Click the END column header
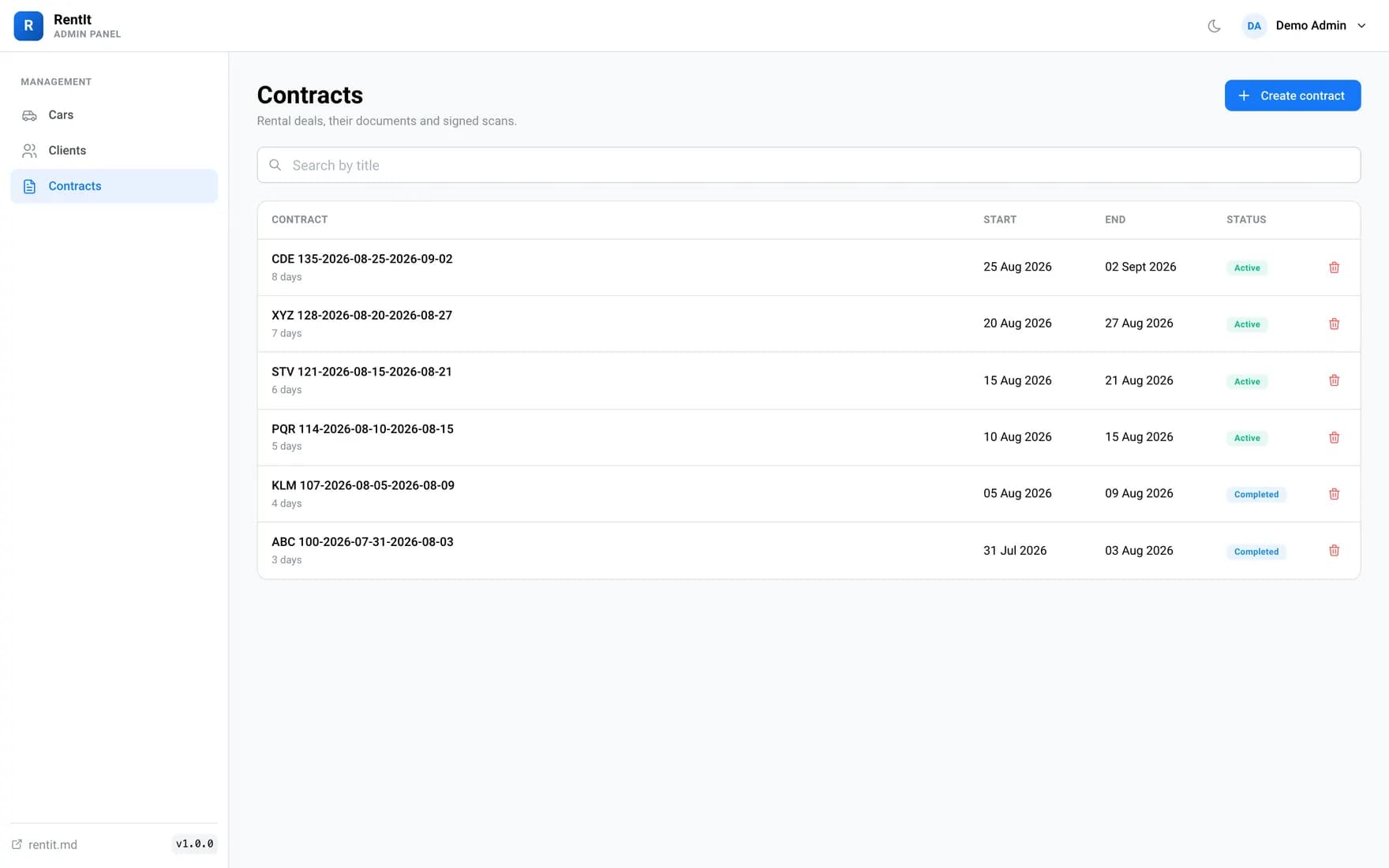Screen dimensions: 1389x868 click(1115, 219)
